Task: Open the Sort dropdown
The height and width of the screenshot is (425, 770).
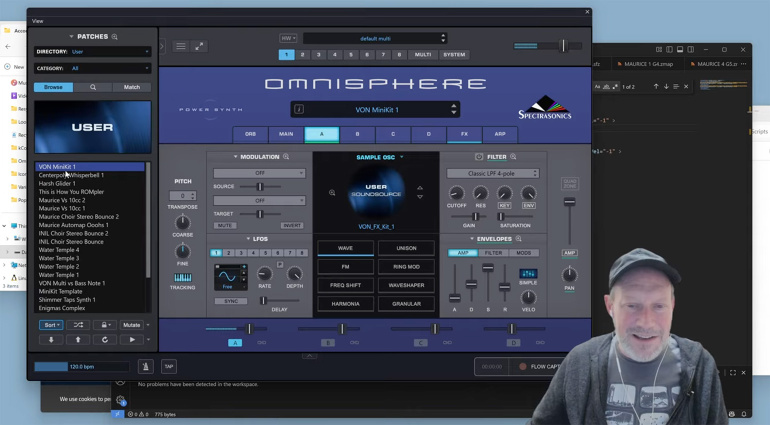Action: pos(51,325)
